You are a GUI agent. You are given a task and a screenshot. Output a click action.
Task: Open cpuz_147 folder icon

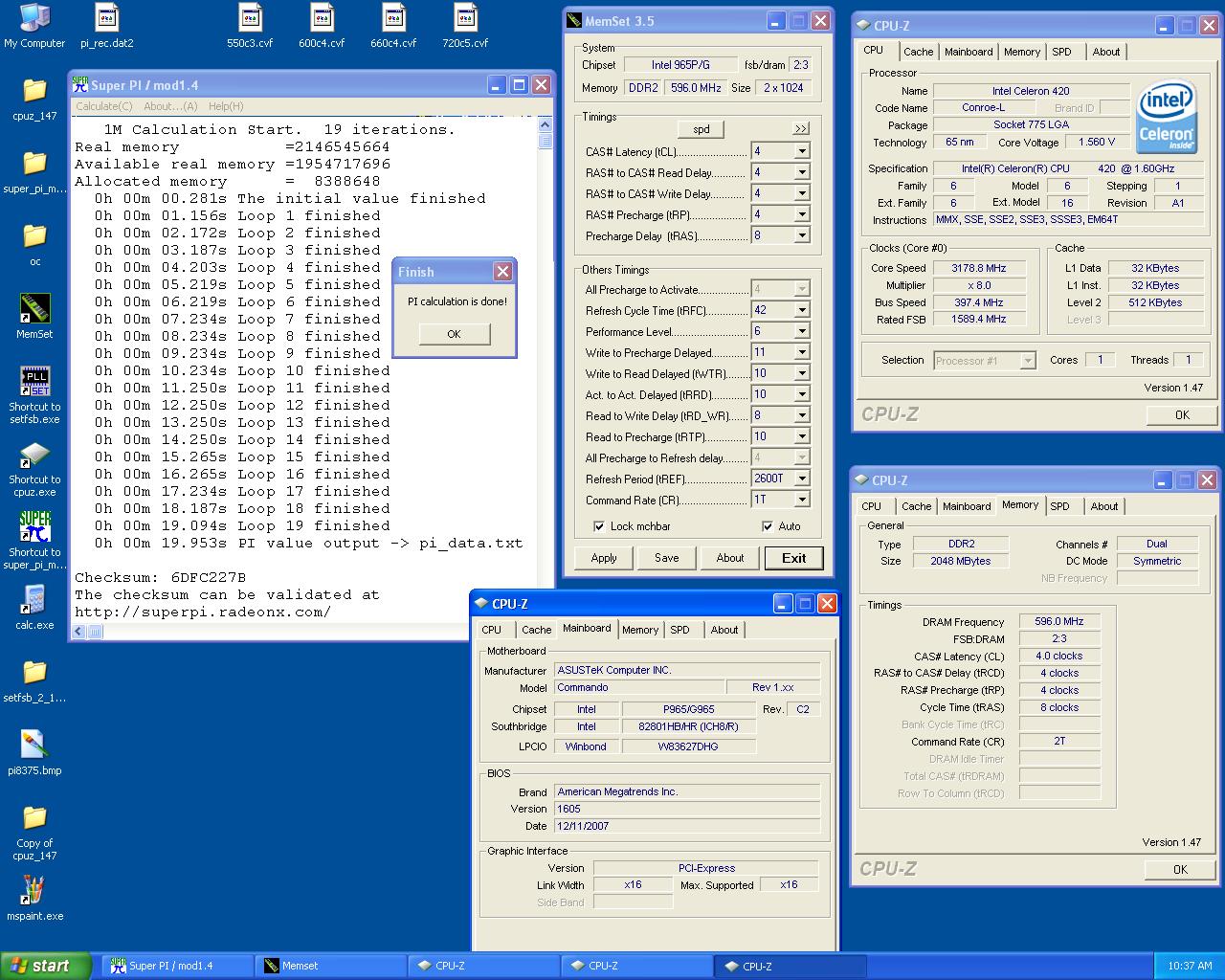34,99
